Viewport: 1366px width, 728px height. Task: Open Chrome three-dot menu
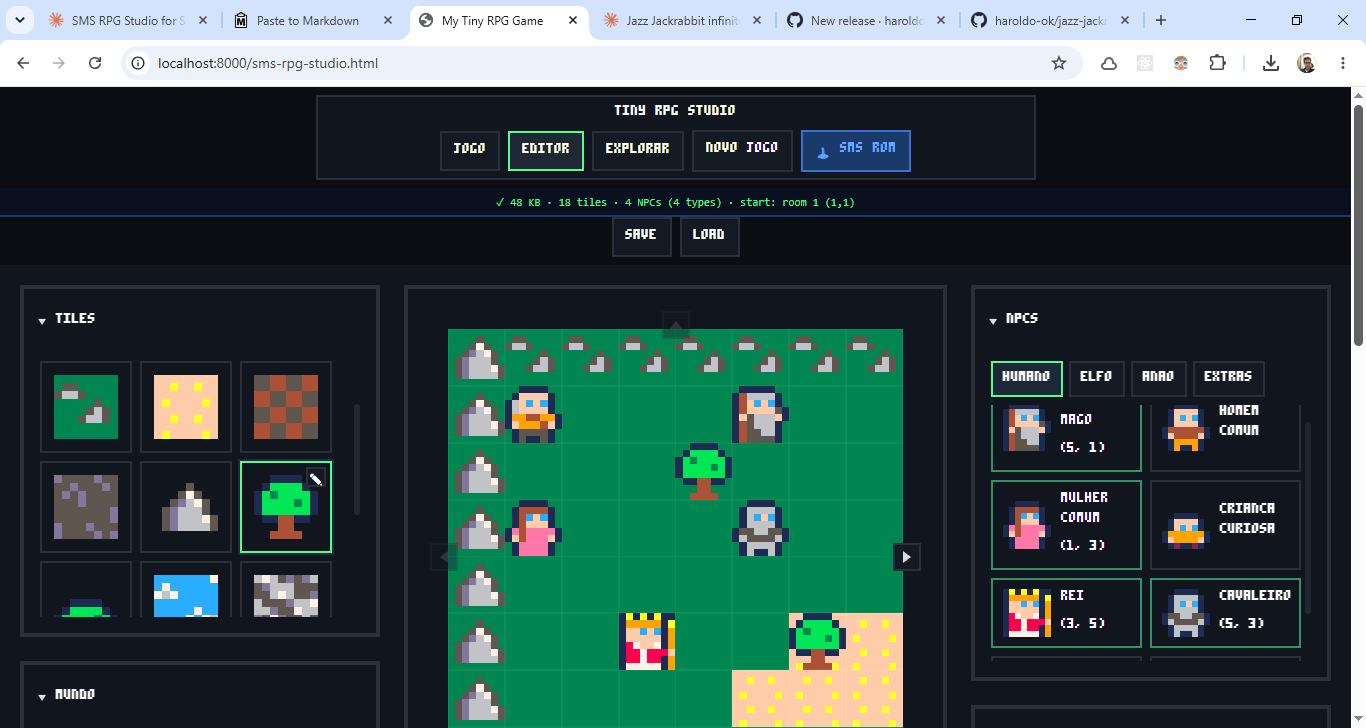pos(1342,63)
